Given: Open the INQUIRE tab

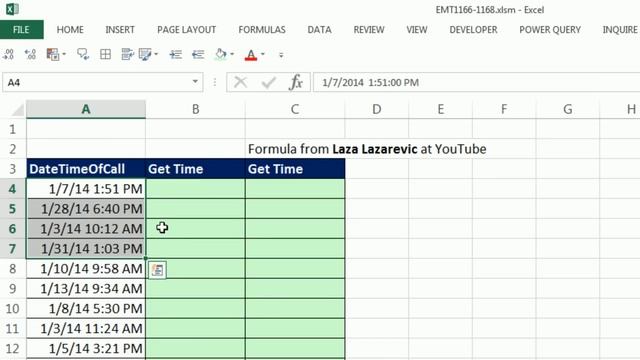Looking at the screenshot, I should (x=620, y=30).
